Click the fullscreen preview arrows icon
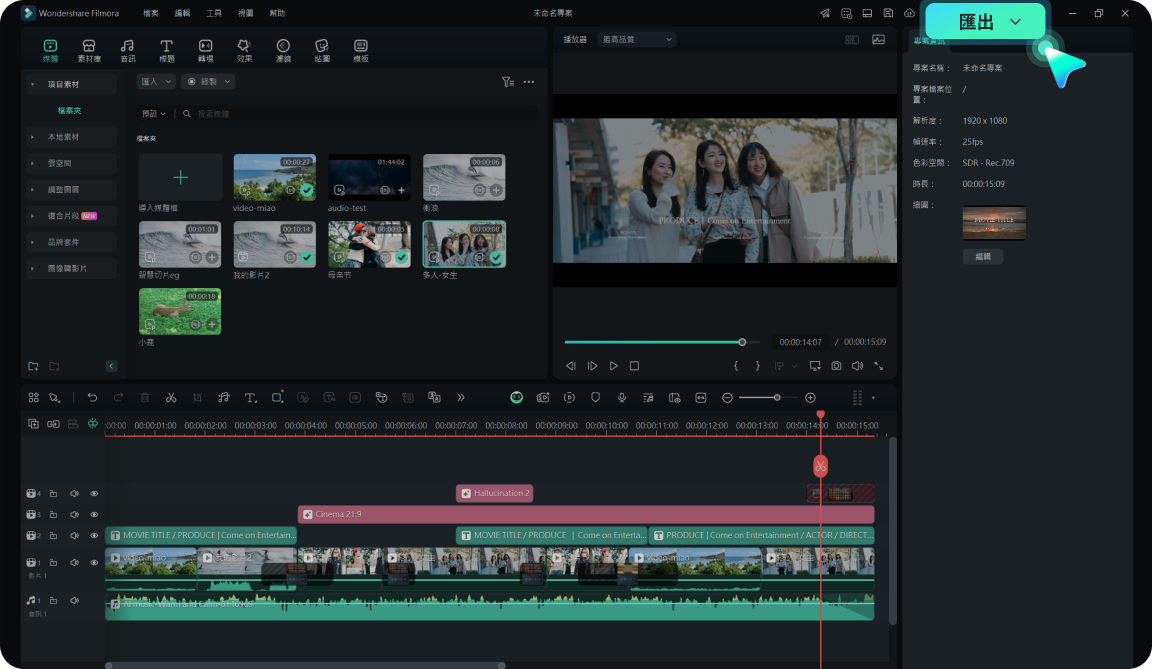The width and height of the screenshot is (1152, 669). (879, 366)
